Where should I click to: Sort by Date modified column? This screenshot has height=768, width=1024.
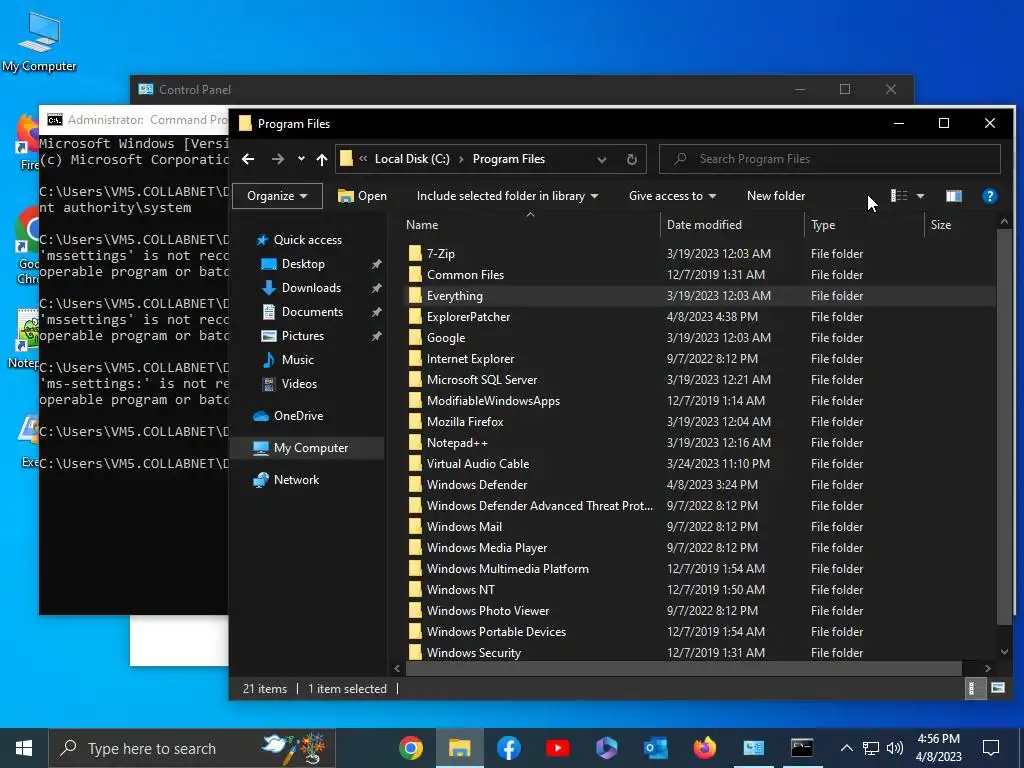733,225
